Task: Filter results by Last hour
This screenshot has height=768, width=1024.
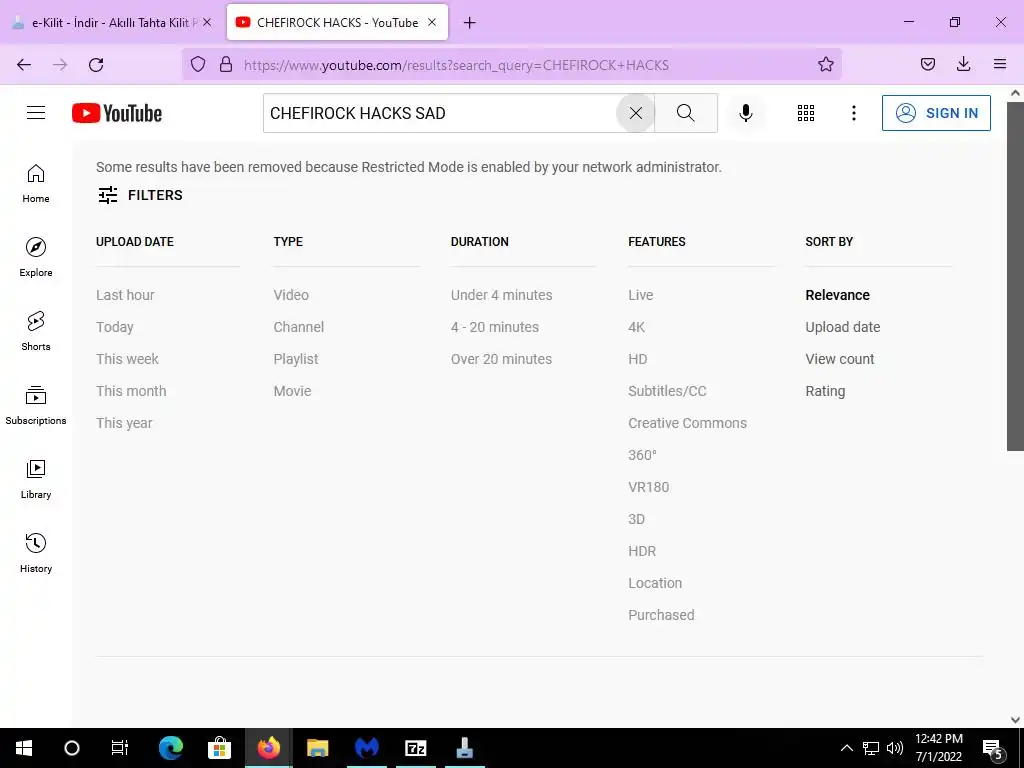Action: pyautogui.click(x=125, y=295)
